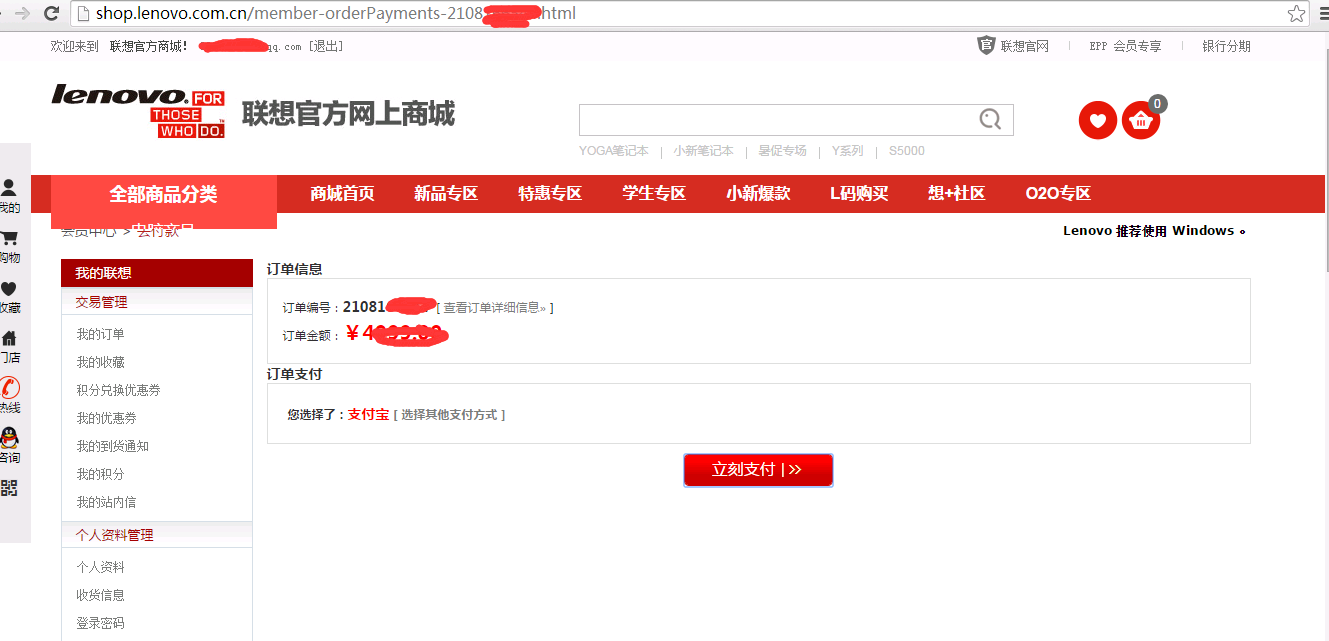The width and height of the screenshot is (1329, 641).
Task: Open 收货信息 in sidebar
Action: click(x=101, y=595)
